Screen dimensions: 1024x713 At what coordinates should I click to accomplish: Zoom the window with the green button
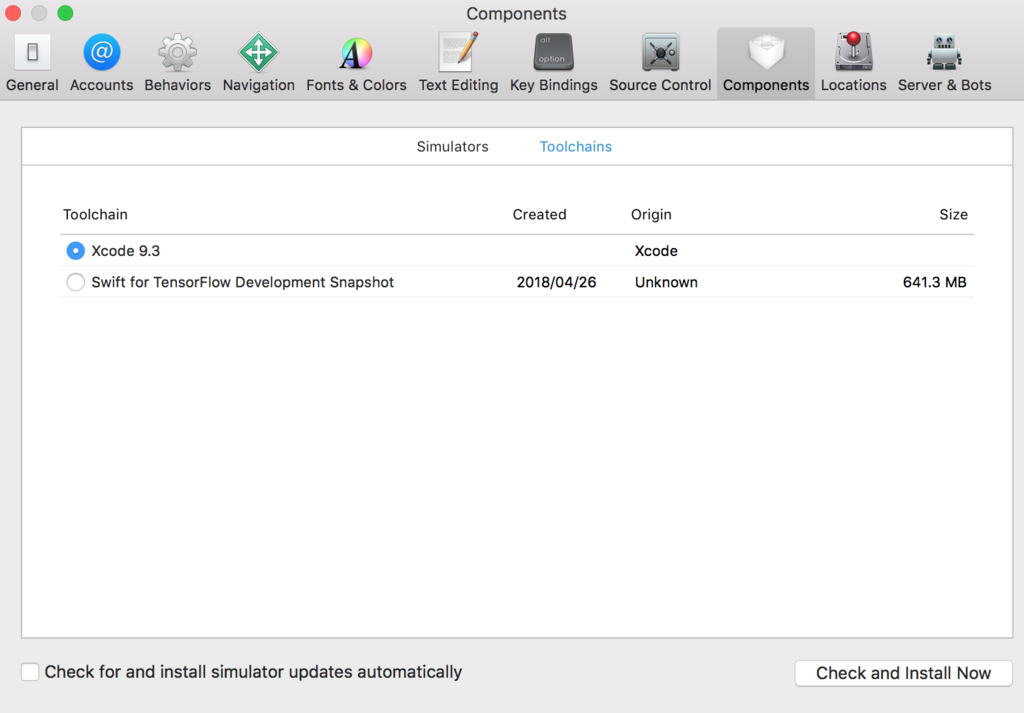point(65,13)
